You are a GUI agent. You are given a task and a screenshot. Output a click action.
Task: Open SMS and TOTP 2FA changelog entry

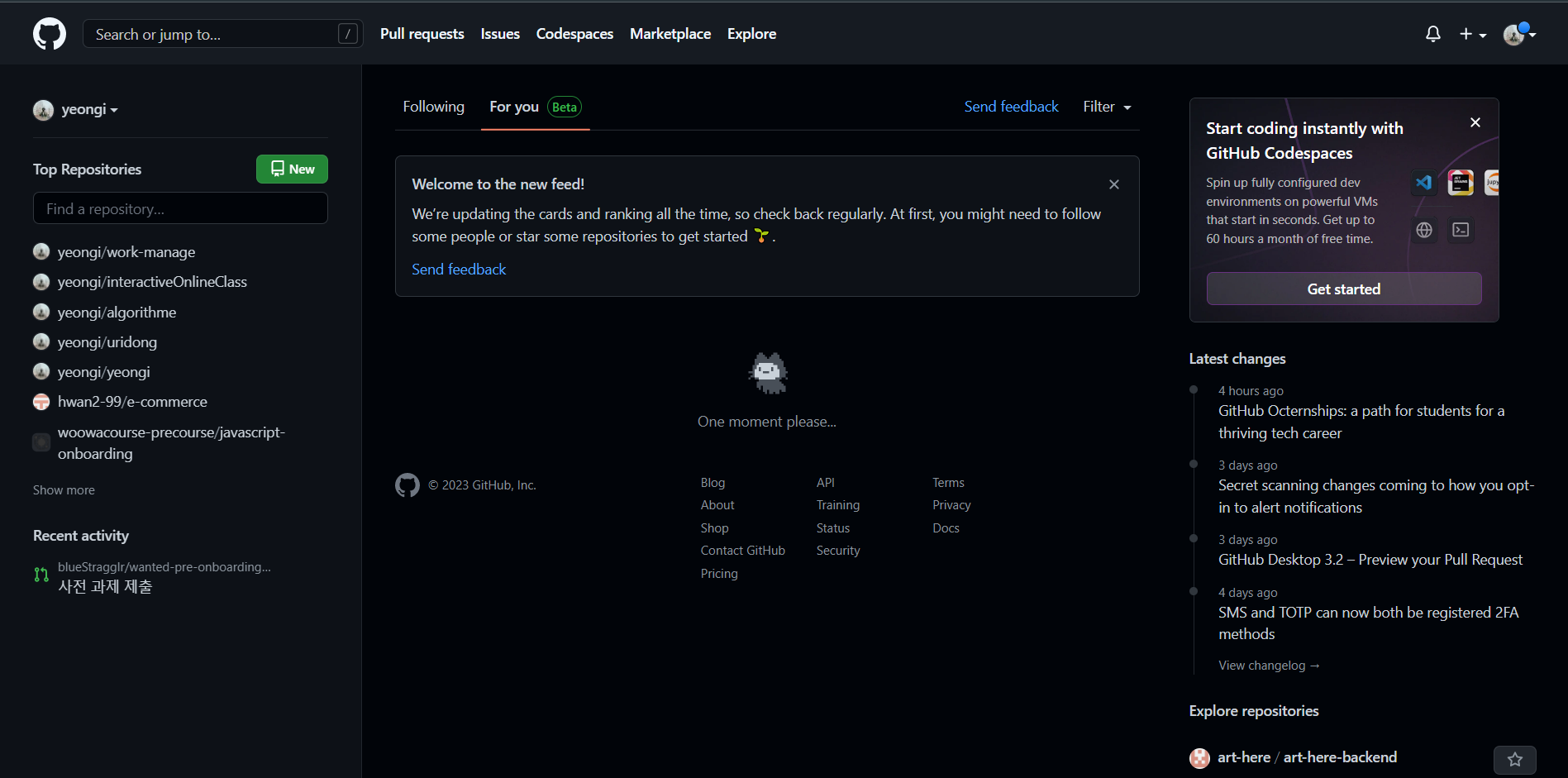1368,623
